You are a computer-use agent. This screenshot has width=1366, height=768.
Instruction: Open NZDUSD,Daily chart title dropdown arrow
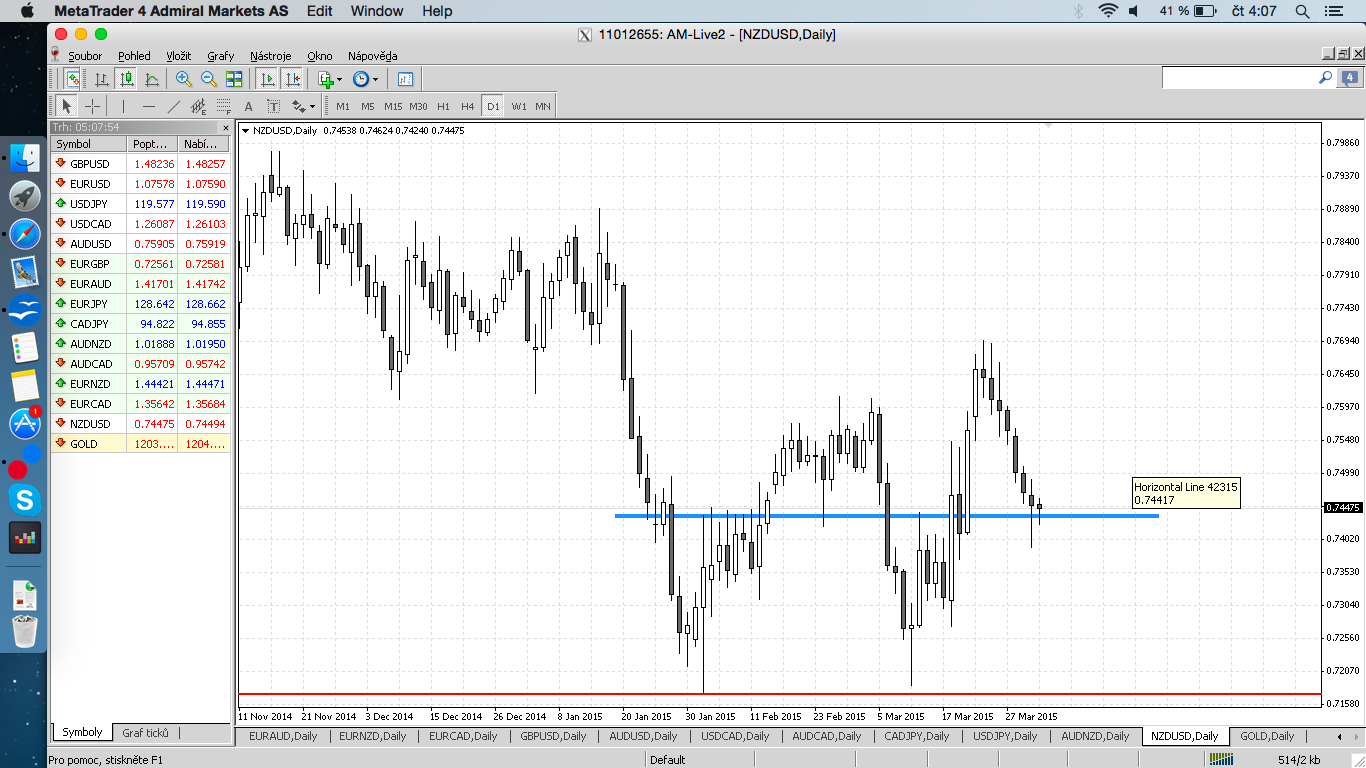point(246,130)
